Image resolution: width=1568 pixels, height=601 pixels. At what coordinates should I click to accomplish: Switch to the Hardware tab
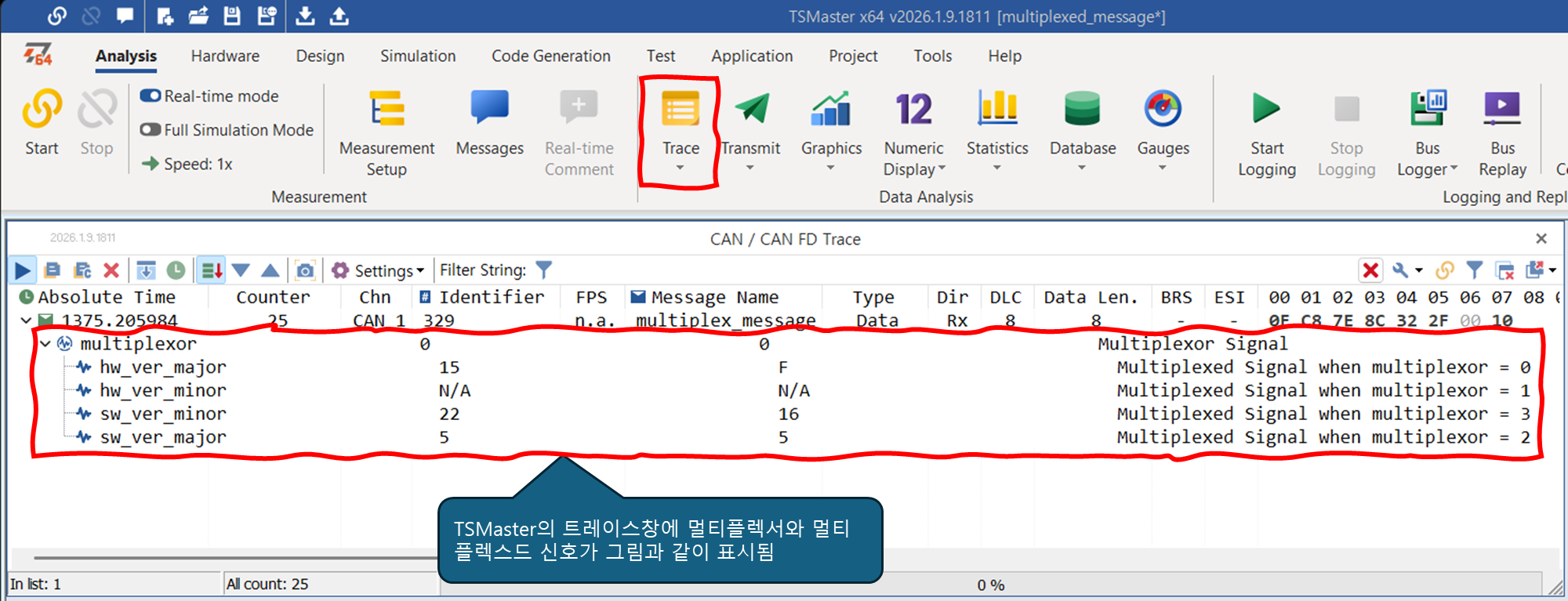pyautogui.click(x=225, y=56)
